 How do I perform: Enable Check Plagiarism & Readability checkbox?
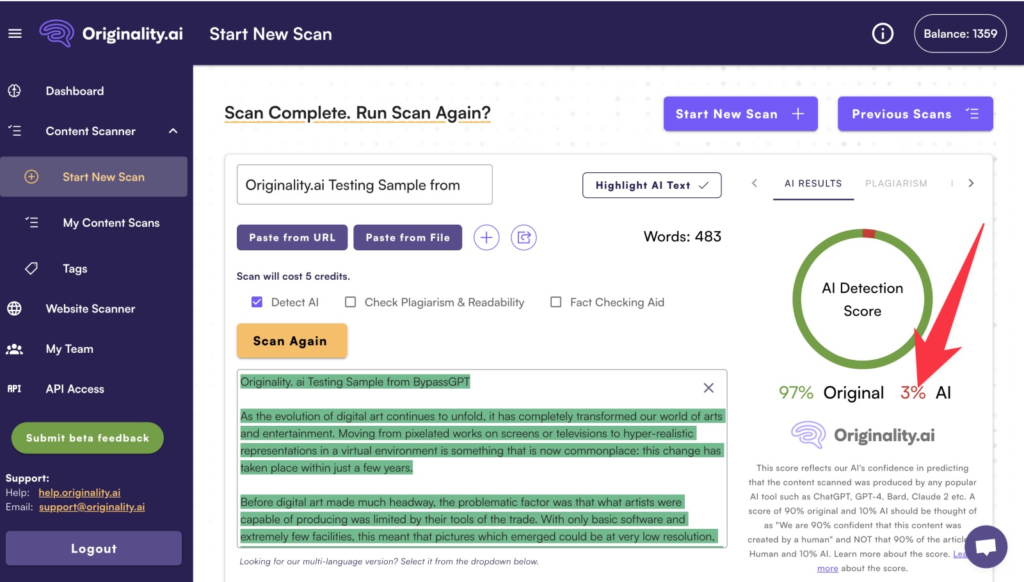pyautogui.click(x=351, y=302)
